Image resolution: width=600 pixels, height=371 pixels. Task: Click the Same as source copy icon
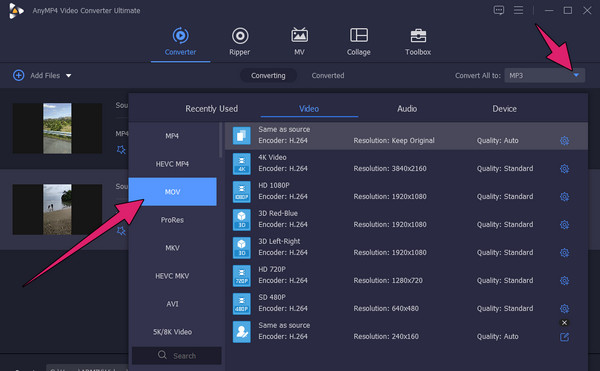(242, 136)
